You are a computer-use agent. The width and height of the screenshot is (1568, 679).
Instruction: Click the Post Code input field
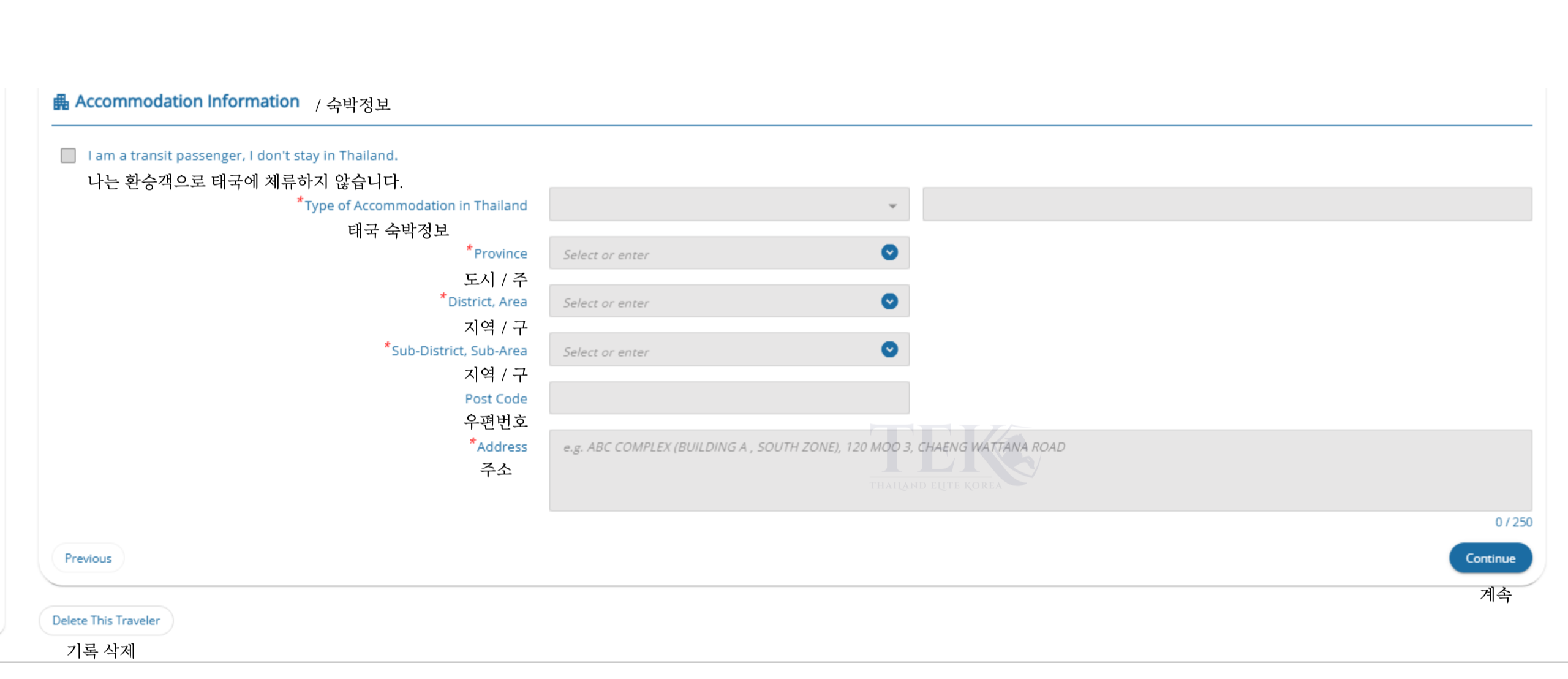[728, 398]
